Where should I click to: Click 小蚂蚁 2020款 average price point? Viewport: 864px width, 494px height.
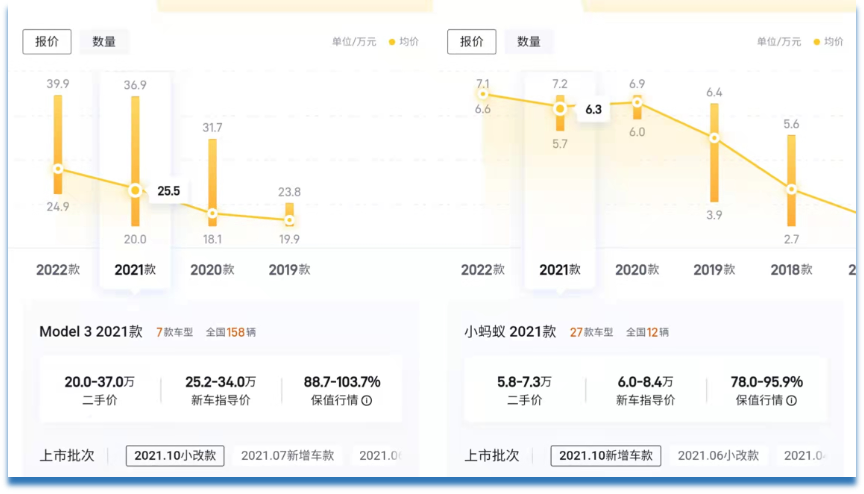click(x=637, y=102)
